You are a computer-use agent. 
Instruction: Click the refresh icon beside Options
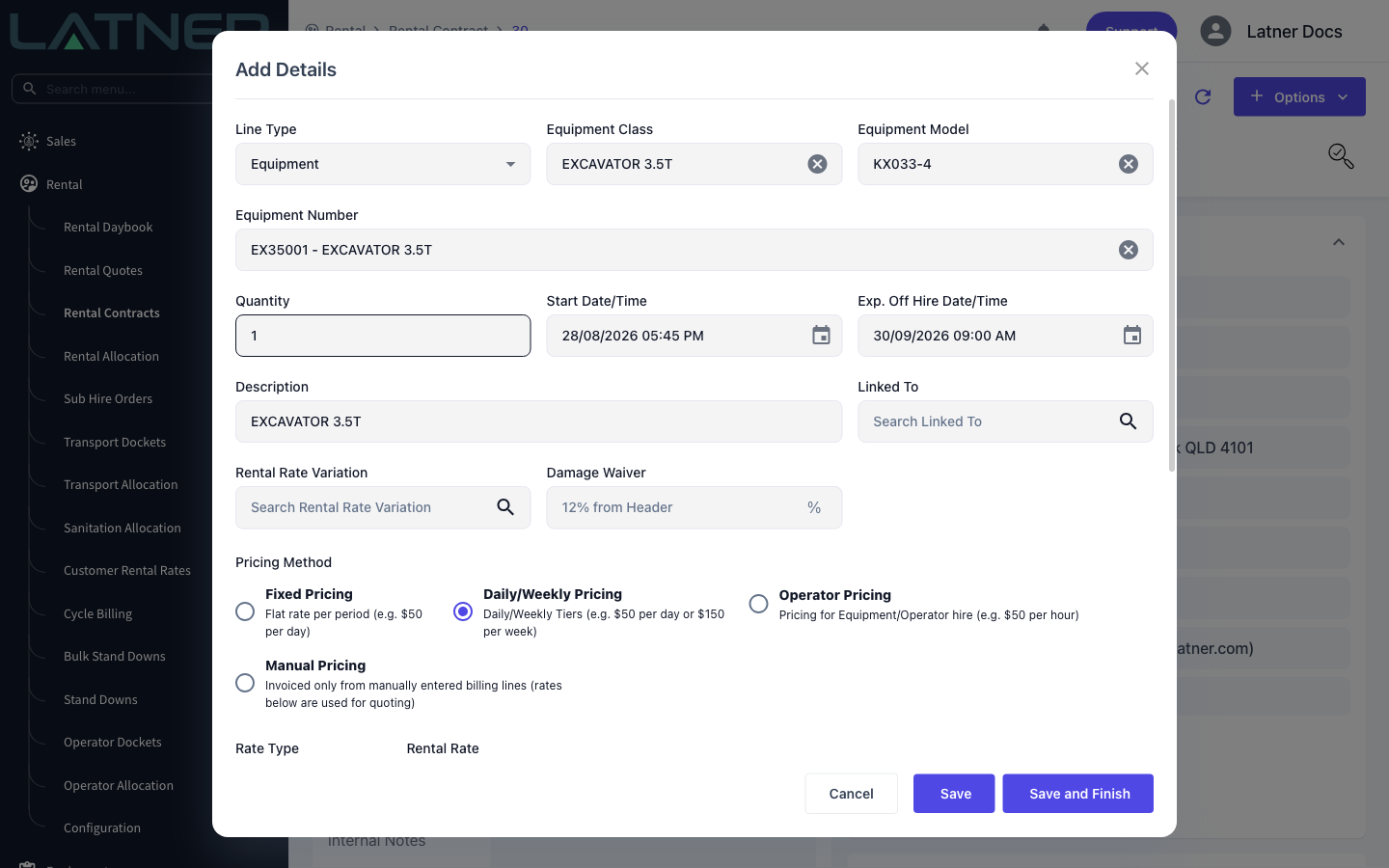coord(1203,96)
